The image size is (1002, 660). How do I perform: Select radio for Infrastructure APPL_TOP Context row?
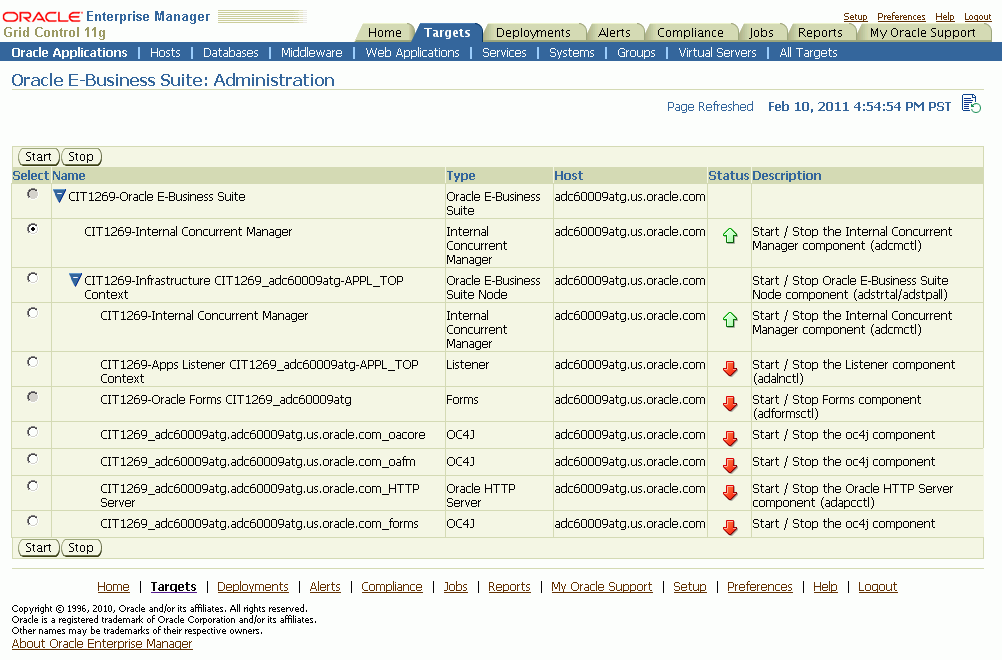pyautogui.click(x=32, y=277)
